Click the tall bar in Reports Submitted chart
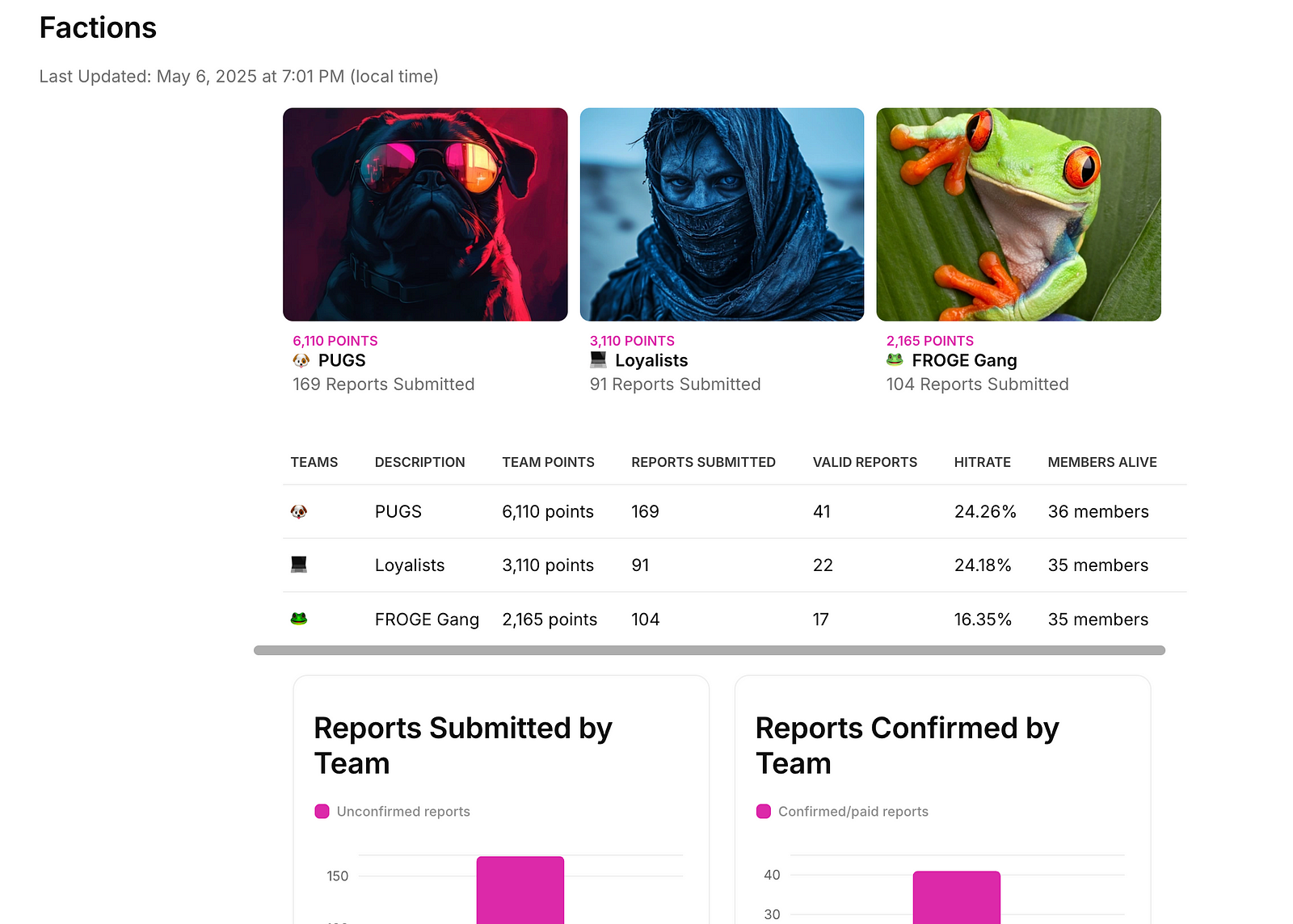 pos(520,890)
